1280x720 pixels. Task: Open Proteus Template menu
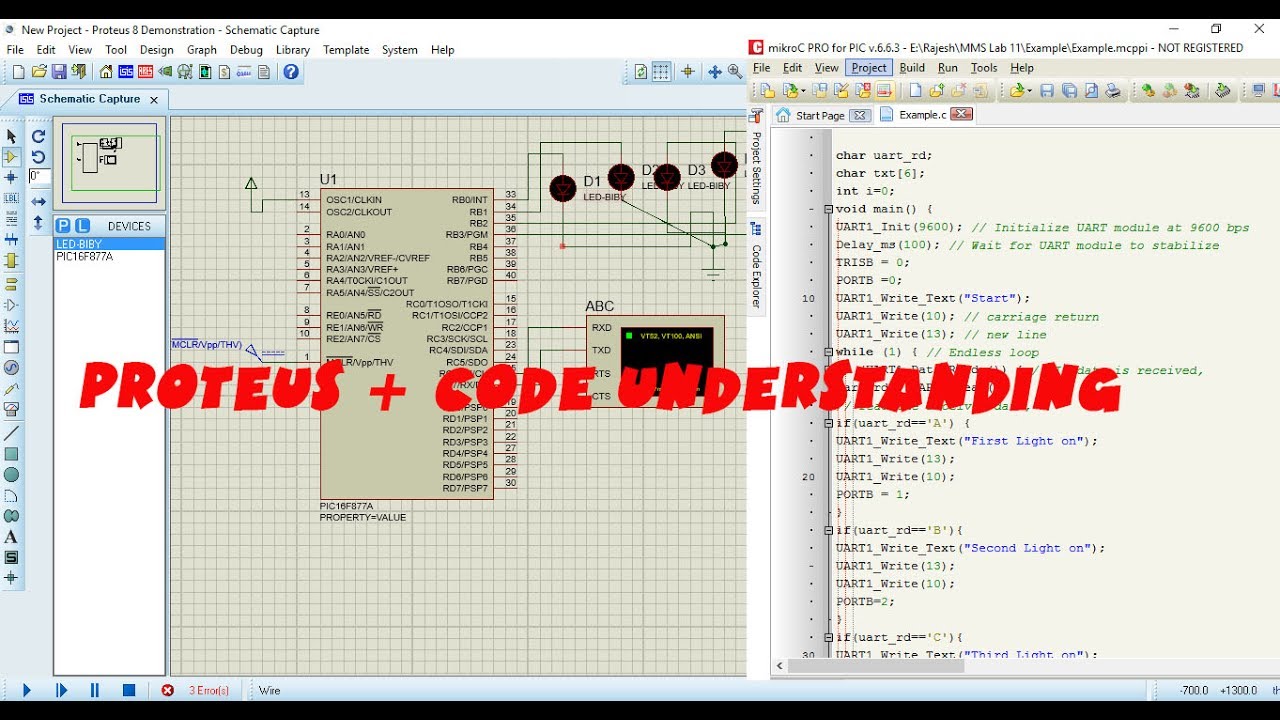pos(346,50)
